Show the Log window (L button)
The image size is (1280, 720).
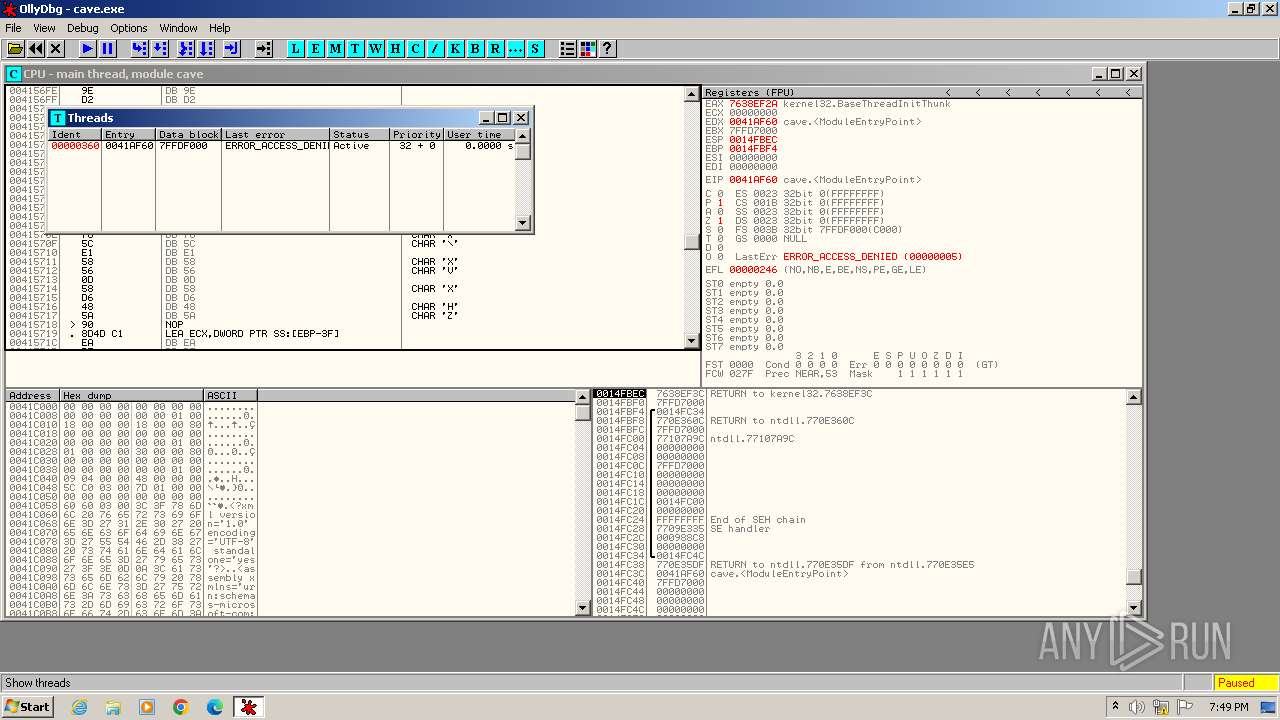click(296, 48)
